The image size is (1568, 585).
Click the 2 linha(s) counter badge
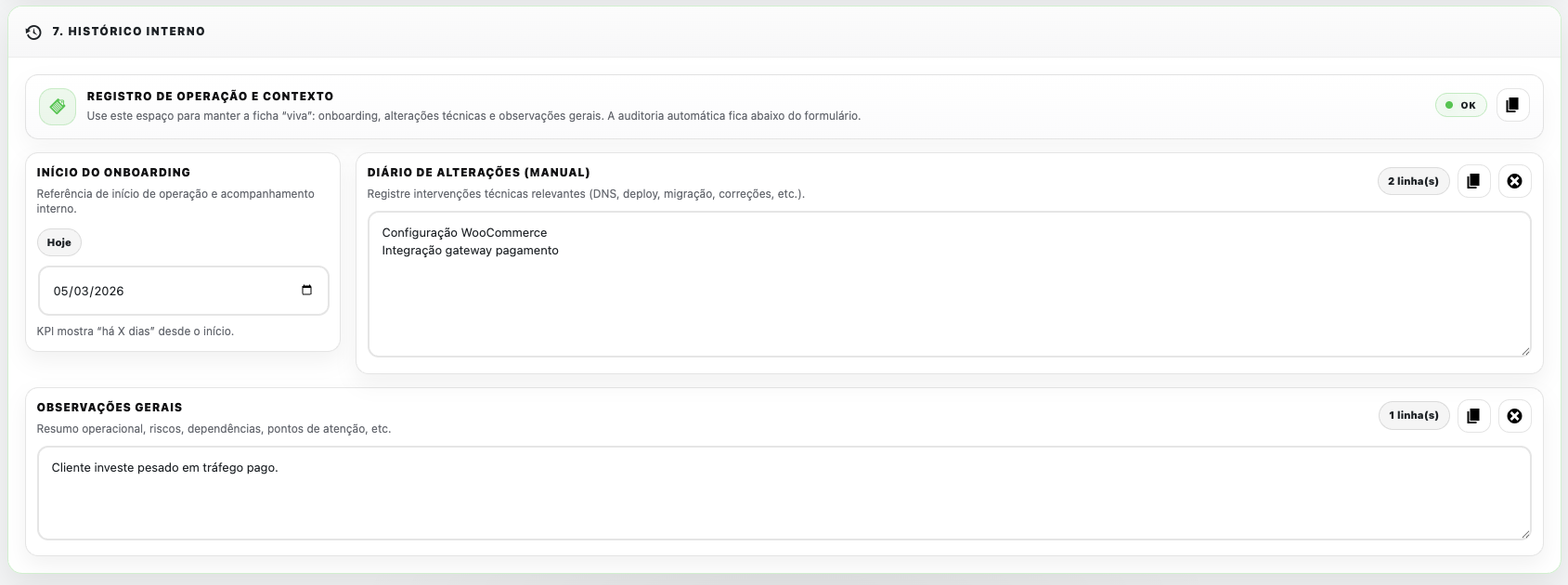1413,181
